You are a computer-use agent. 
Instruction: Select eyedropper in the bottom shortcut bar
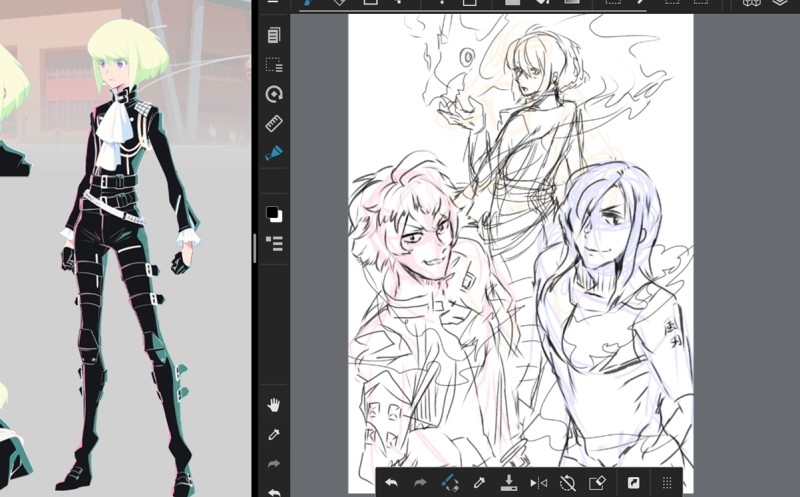[479, 482]
